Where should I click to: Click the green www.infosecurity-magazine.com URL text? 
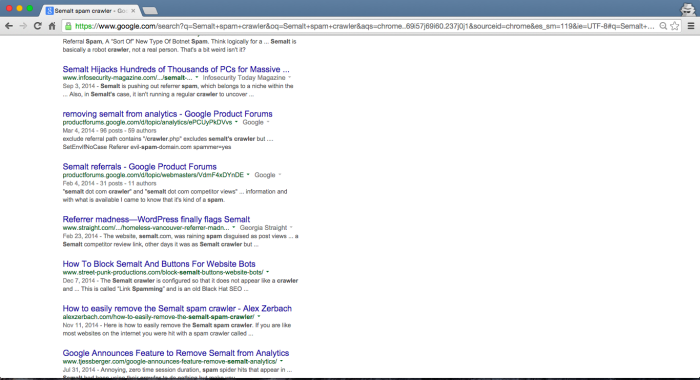click(127, 78)
